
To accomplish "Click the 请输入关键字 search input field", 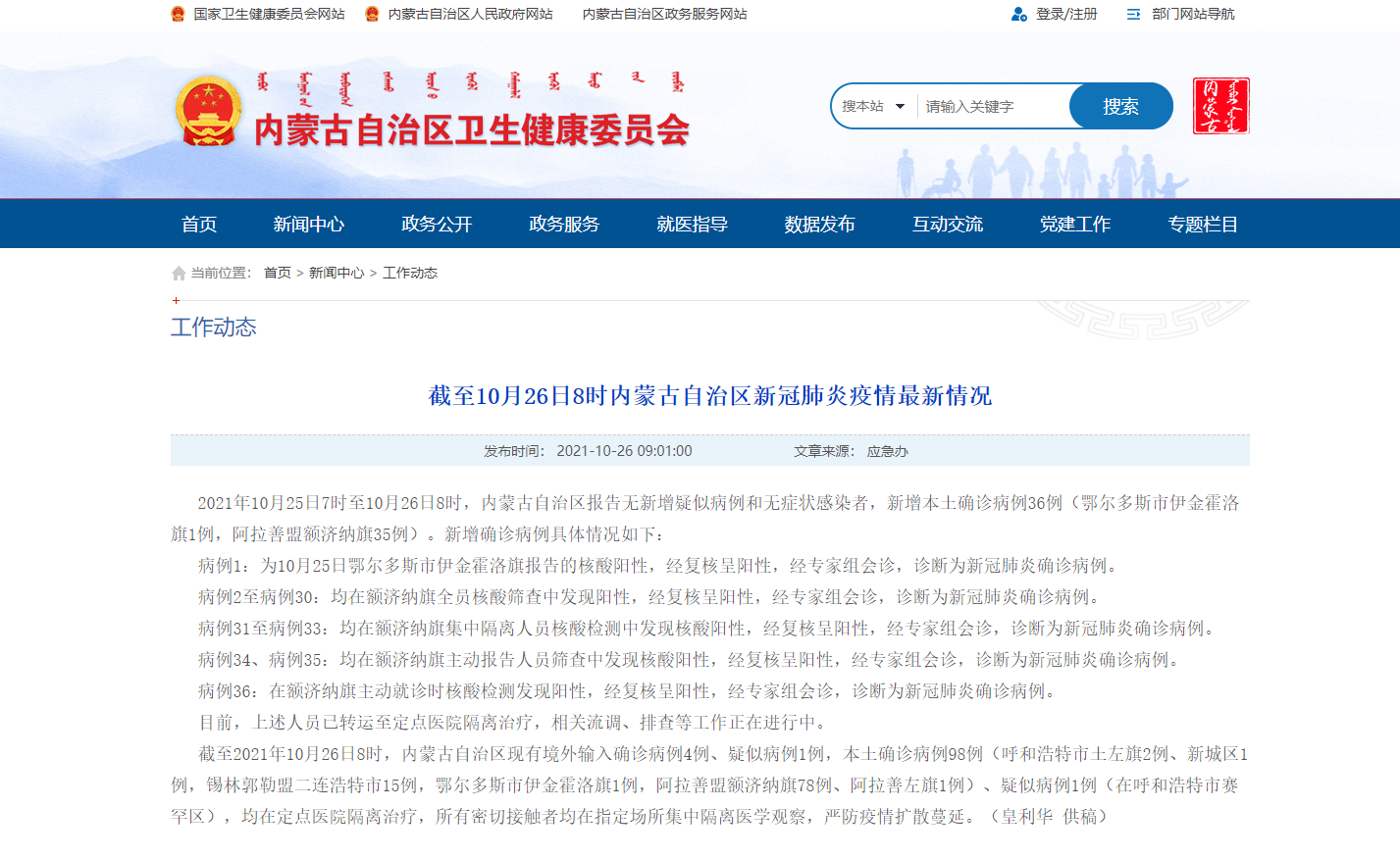I will pyautogui.click(x=991, y=106).
